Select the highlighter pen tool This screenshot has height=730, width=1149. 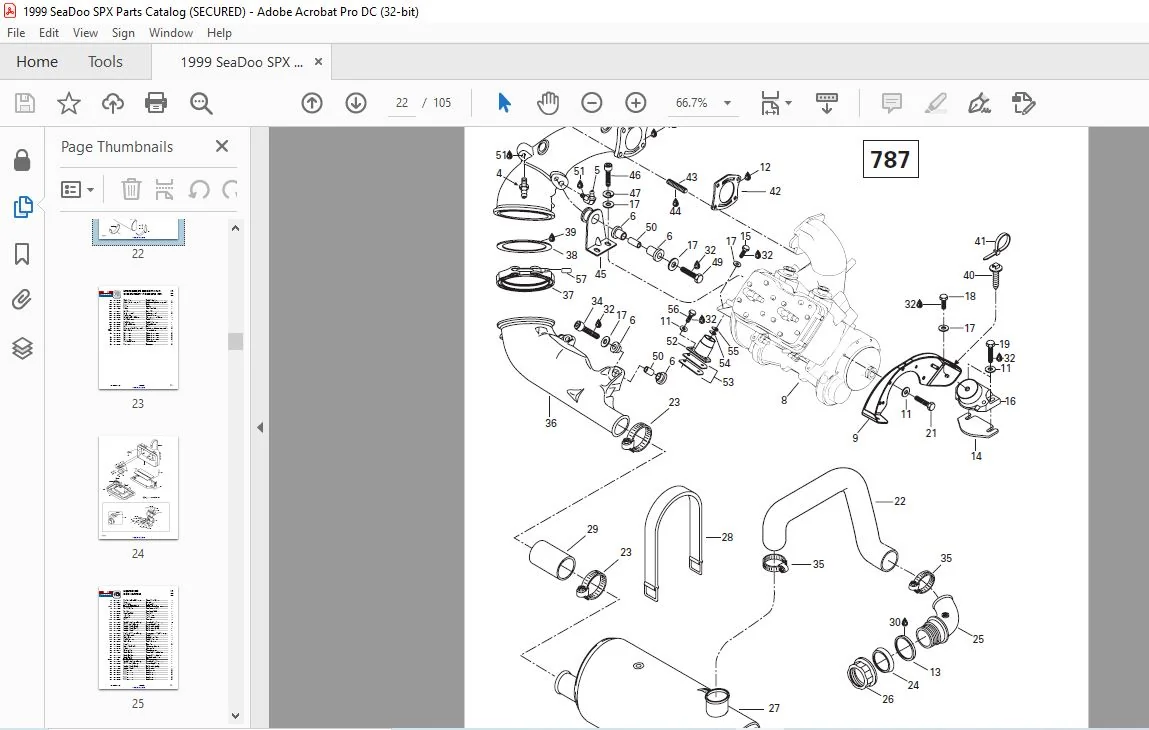point(935,103)
